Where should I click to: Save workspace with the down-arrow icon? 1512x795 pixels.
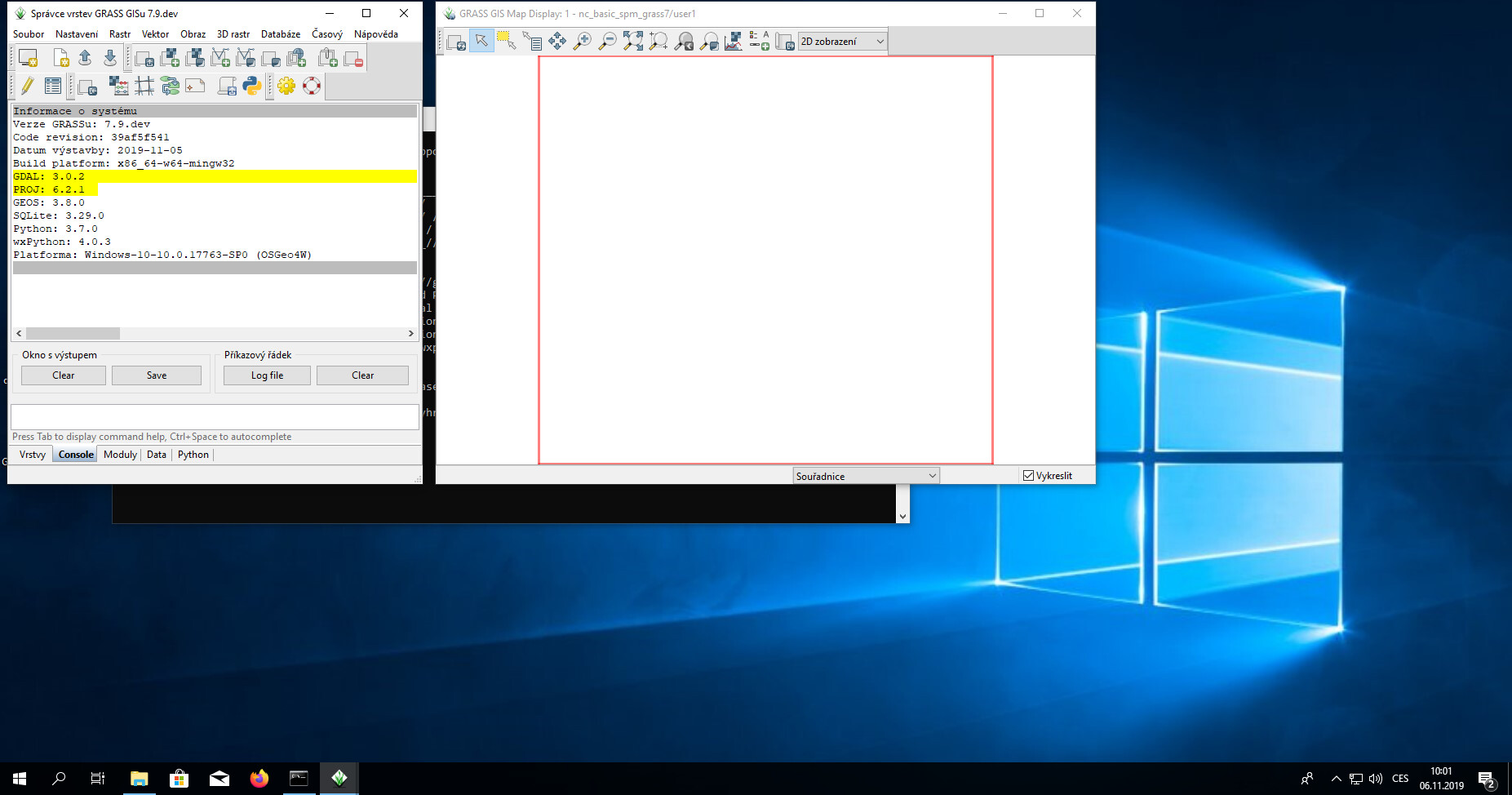(110, 58)
